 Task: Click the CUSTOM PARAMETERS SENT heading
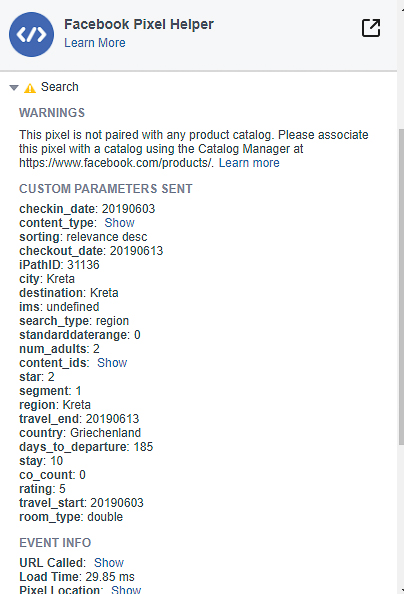click(x=106, y=189)
